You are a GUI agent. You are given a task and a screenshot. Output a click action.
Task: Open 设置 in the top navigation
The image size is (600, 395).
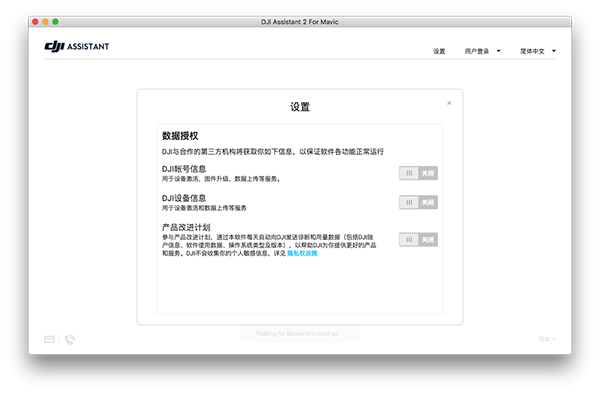point(439,51)
